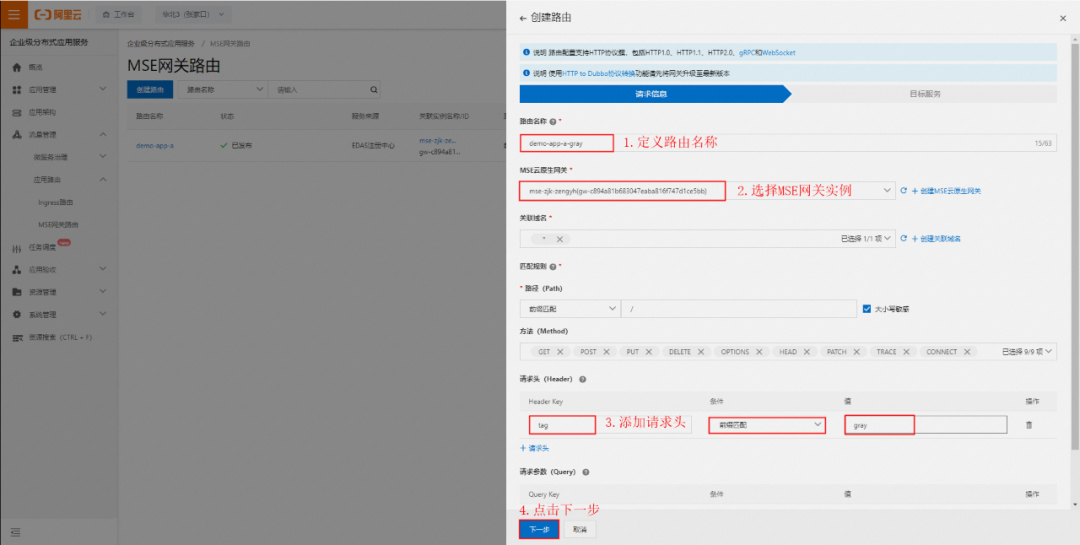Click the 应用验收 sidebar icon
The height and width of the screenshot is (545, 1080).
click(17, 269)
